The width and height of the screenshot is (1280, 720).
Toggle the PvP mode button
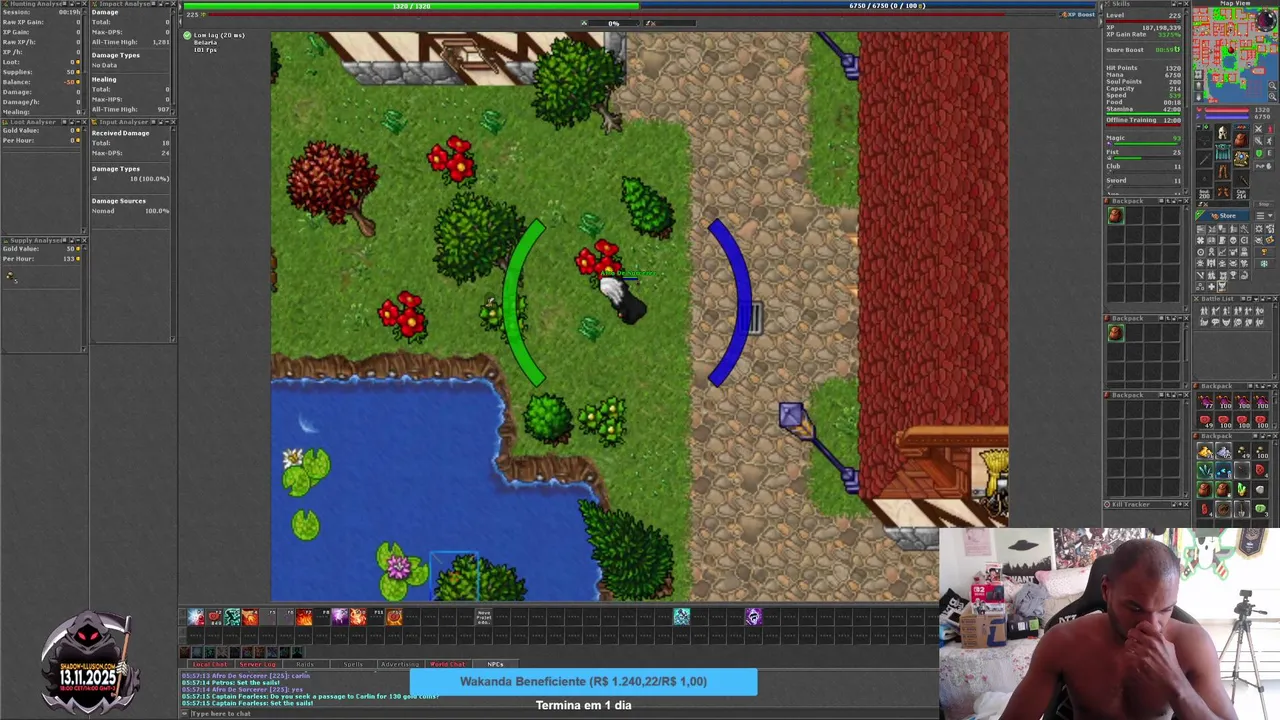[1264, 166]
